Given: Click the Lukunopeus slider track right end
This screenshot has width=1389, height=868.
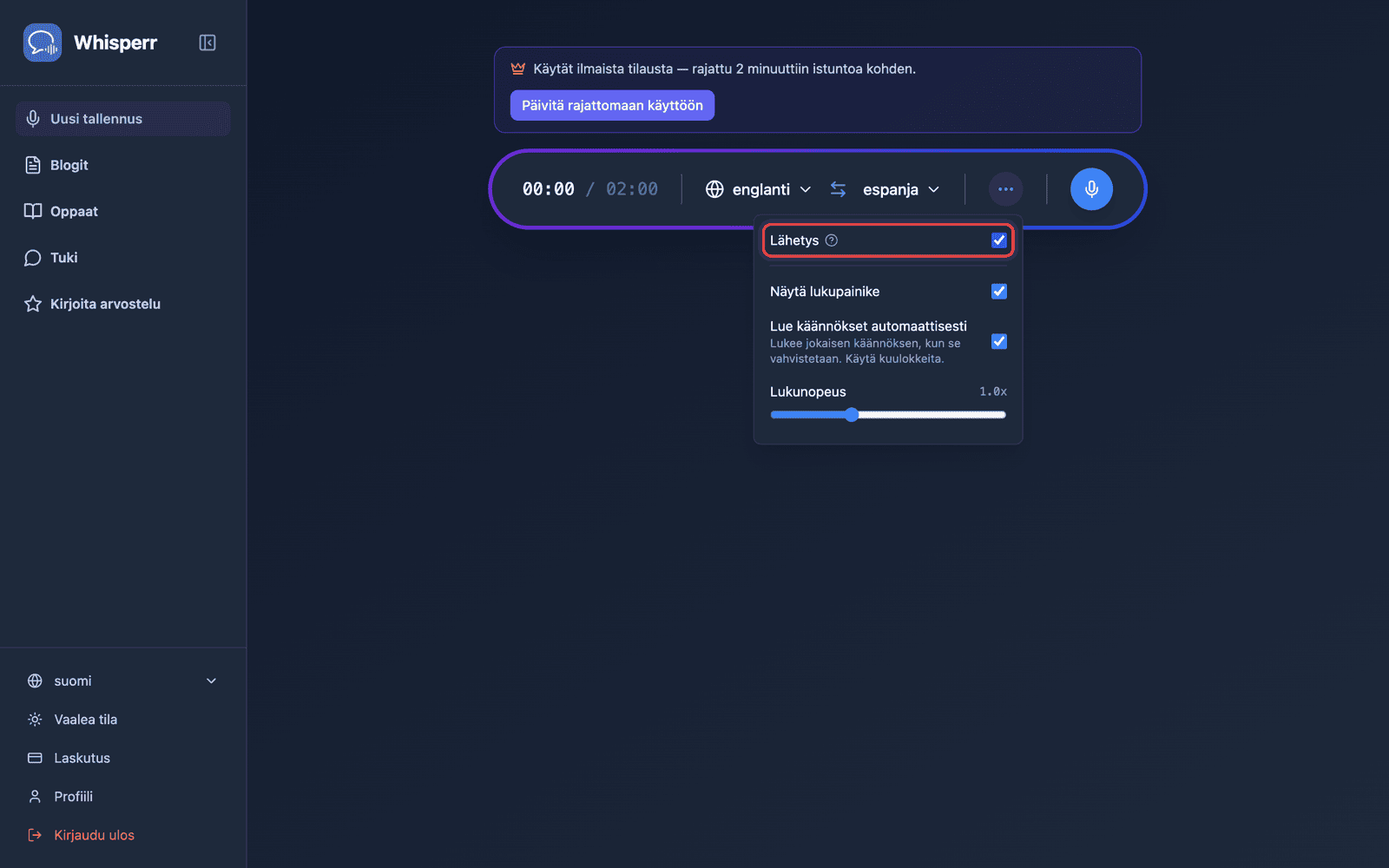Looking at the screenshot, I should (x=1002, y=415).
